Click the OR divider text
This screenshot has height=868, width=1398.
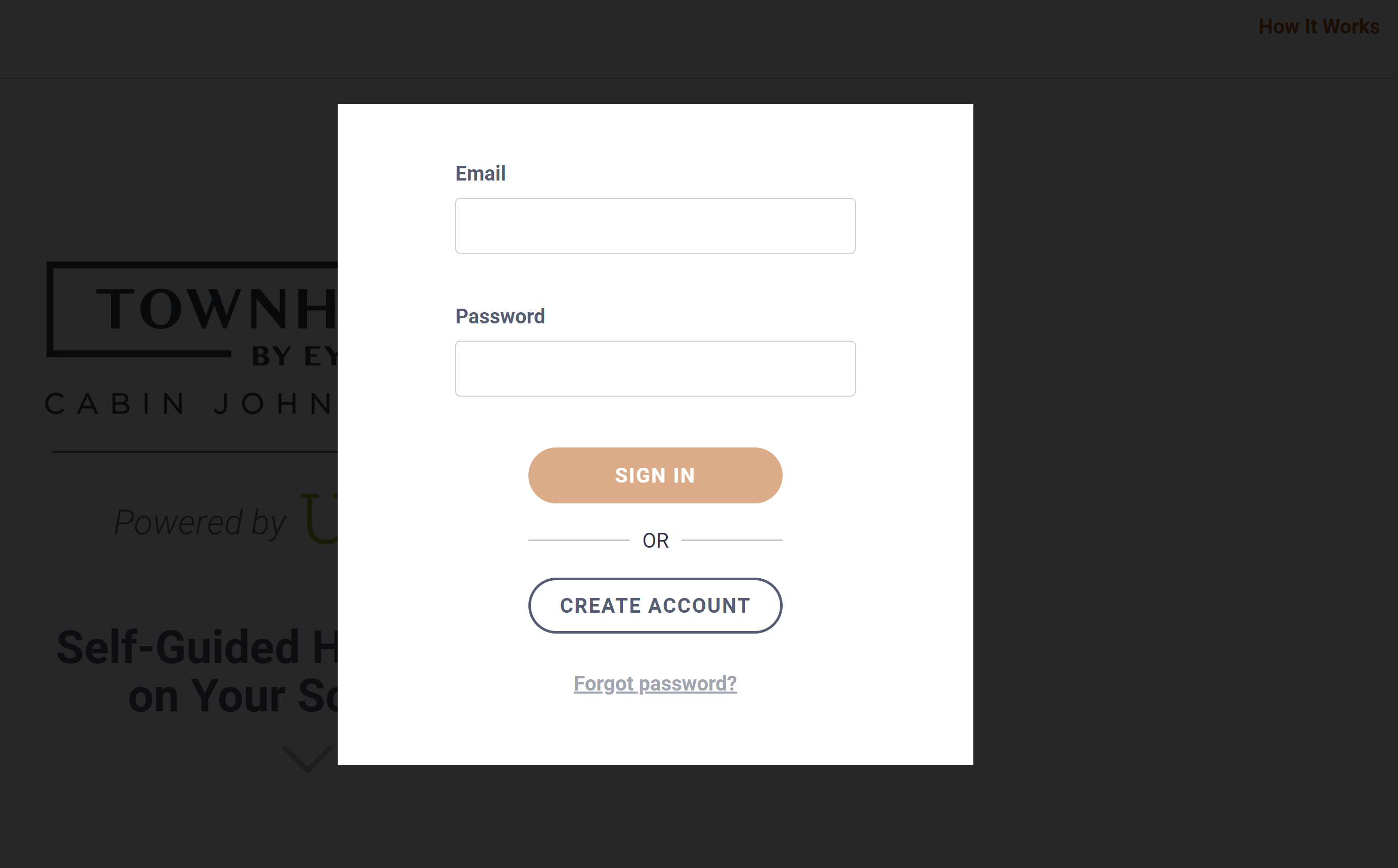[x=655, y=541]
